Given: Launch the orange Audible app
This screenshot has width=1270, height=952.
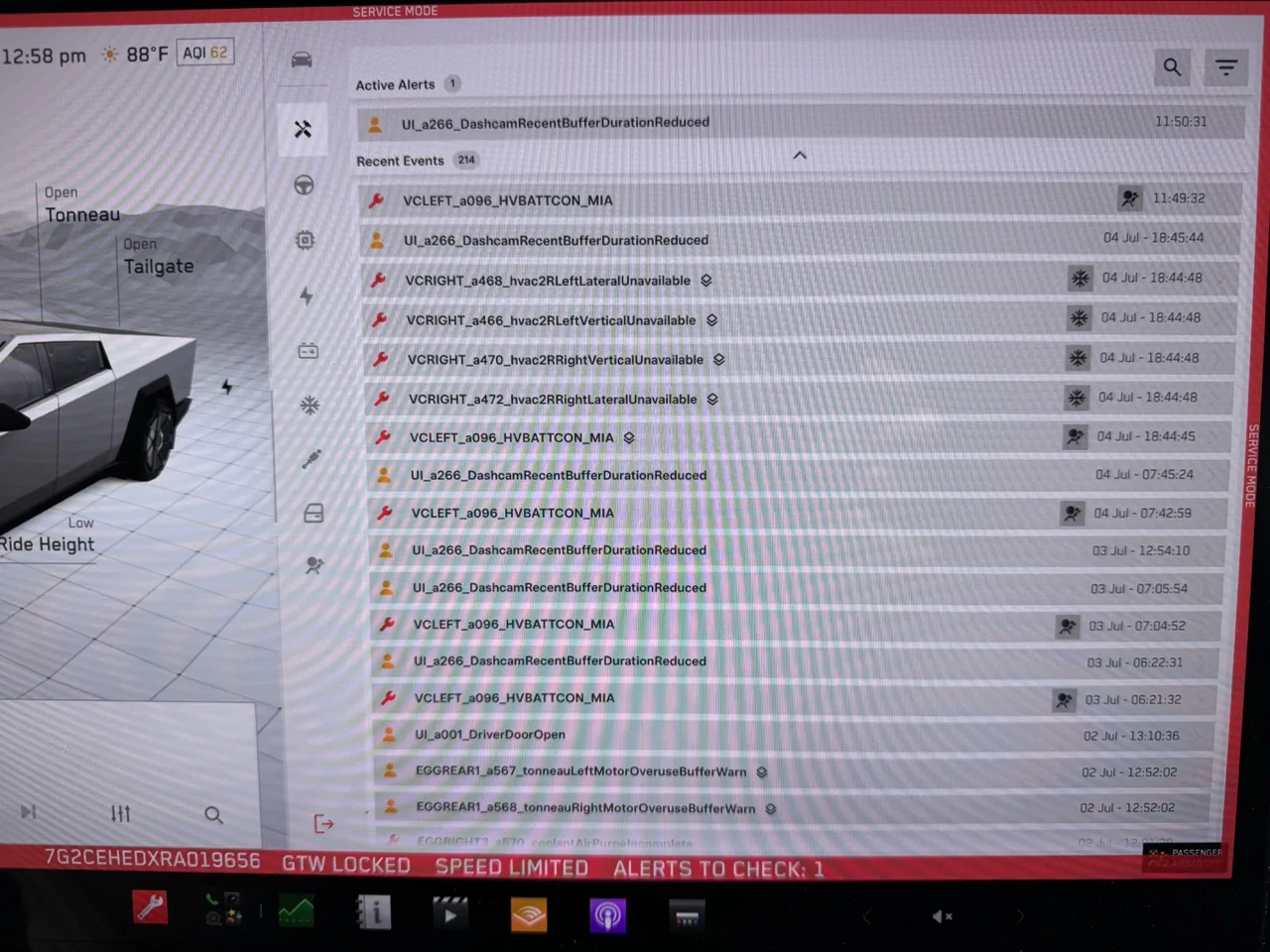Looking at the screenshot, I should coord(529,914).
